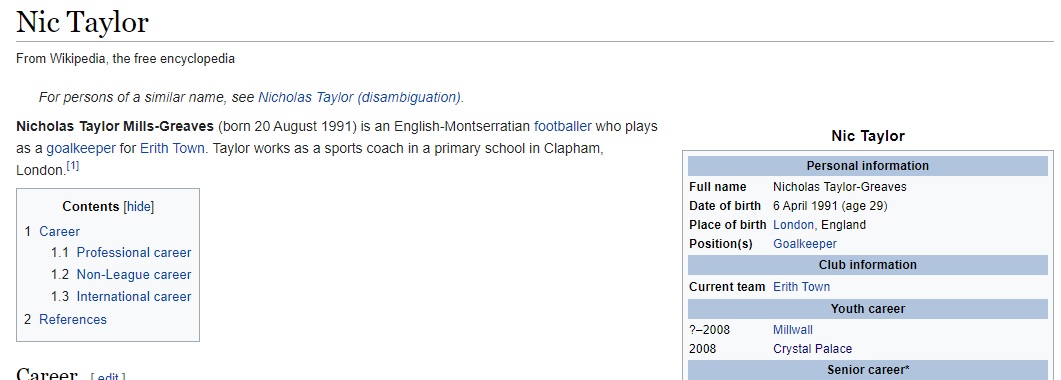Go to 1.2 Non-League career
Viewport: 1061px width, 380px height.
click(x=134, y=275)
